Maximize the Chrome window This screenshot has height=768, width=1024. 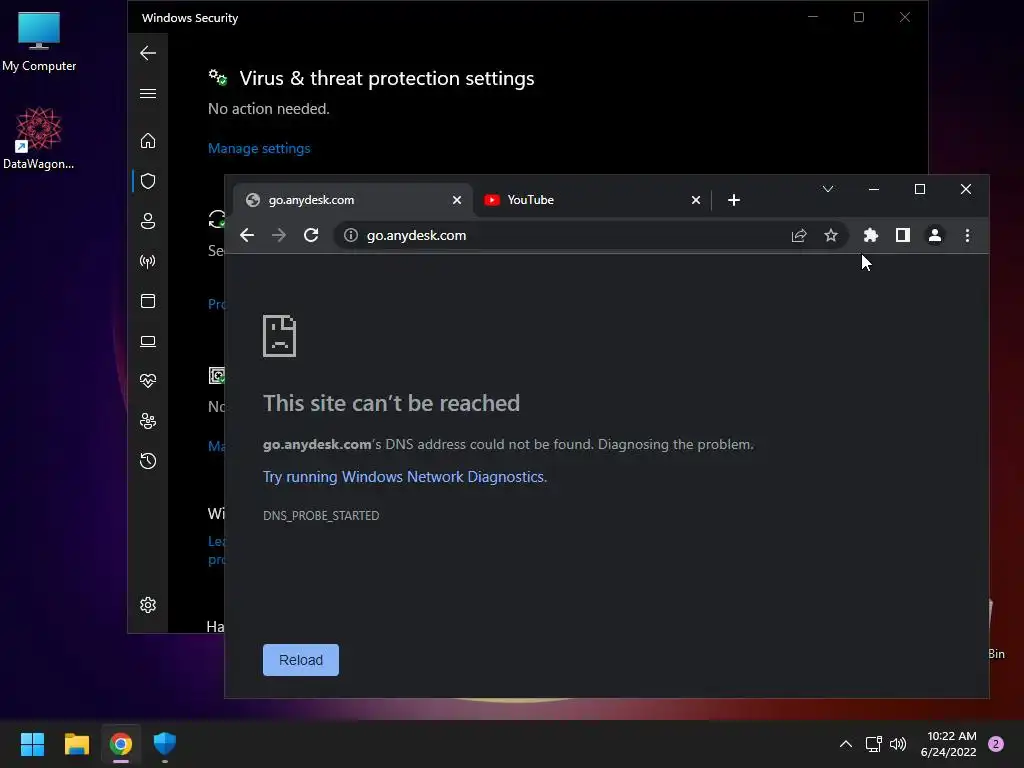coord(920,189)
